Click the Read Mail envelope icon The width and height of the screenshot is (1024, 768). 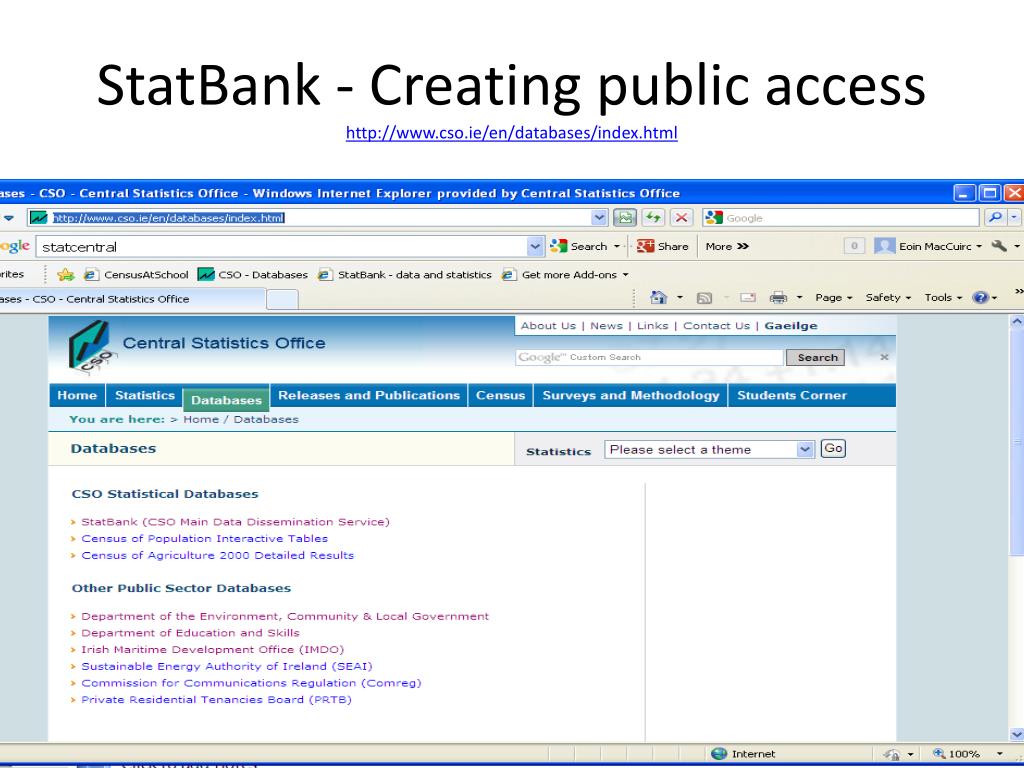click(748, 298)
